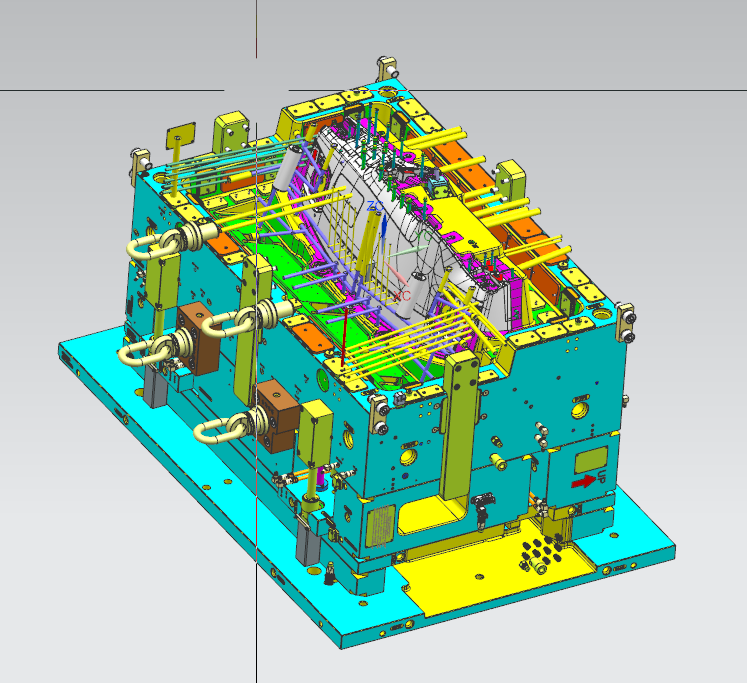The height and width of the screenshot is (683, 747).
Task: Select the engraved nameplate on lower front face
Action: 380,526
